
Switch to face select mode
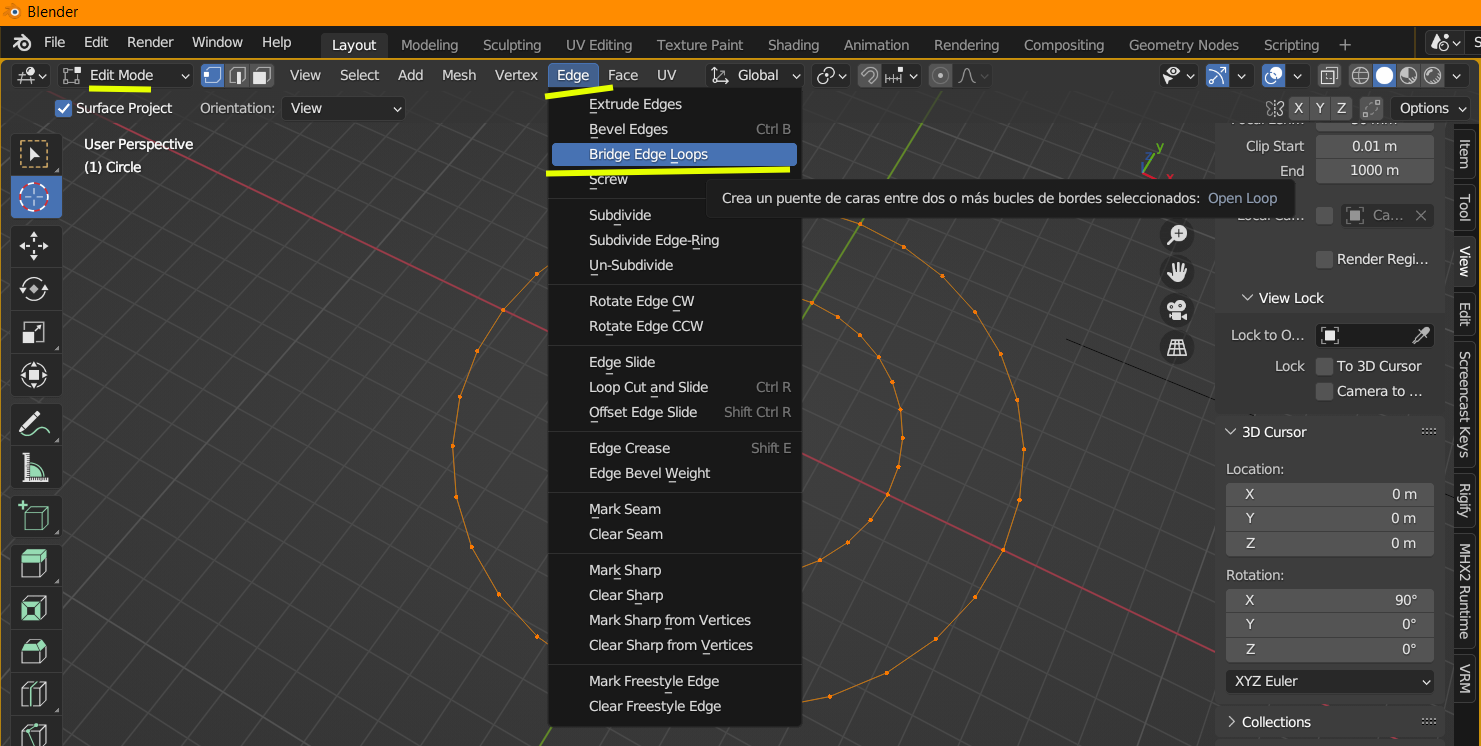(x=262, y=75)
